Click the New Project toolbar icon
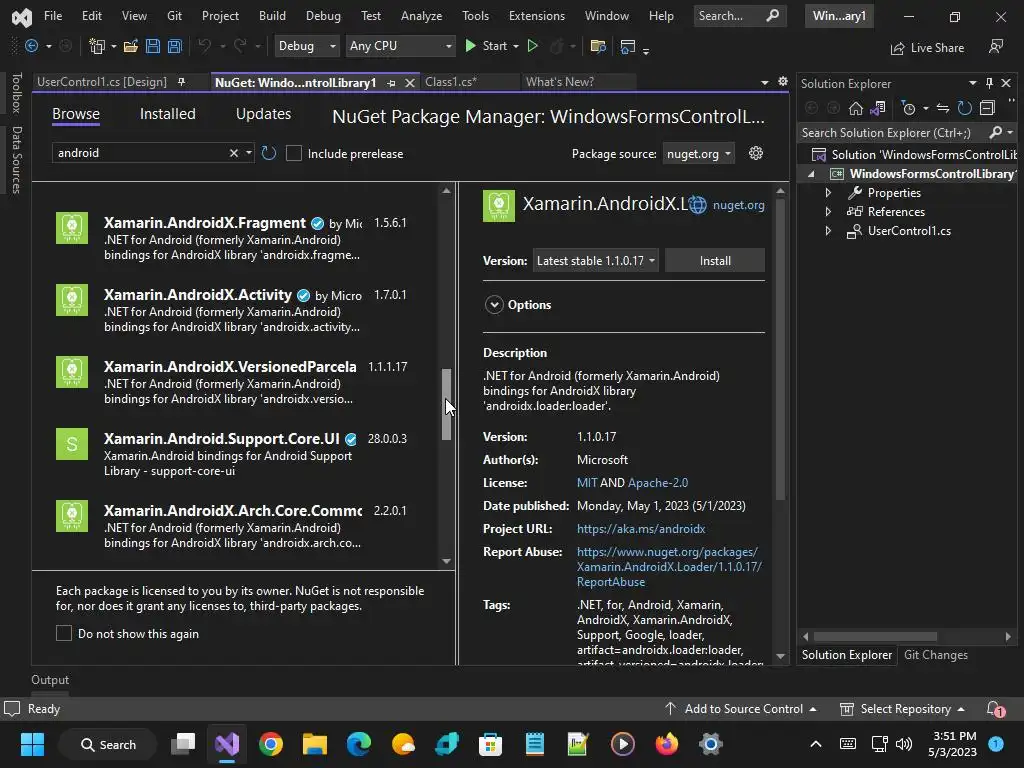Screen dimensions: 1024x768 click(97, 46)
